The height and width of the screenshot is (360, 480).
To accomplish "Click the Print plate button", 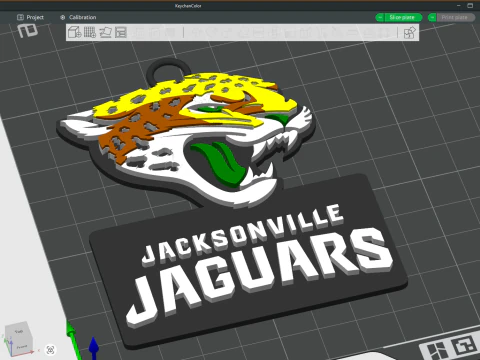I will coord(455,17).
